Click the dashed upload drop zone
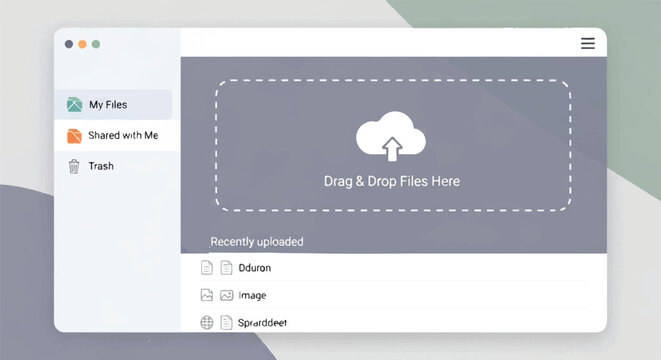 pos(393,145)
